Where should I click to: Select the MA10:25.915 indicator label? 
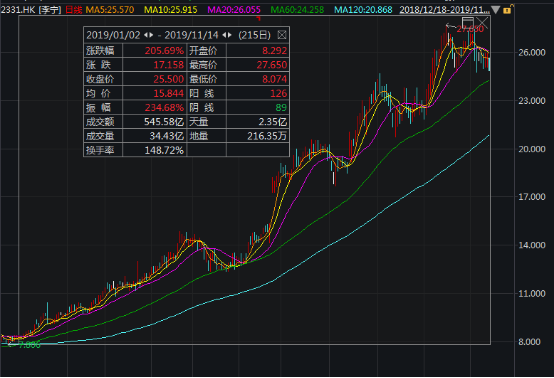point(170,10)
